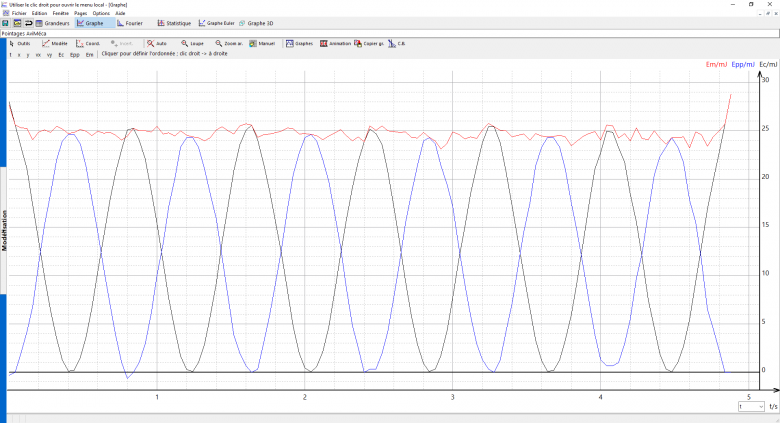
Task: Open the Edition menu
Action: (39, 13)
